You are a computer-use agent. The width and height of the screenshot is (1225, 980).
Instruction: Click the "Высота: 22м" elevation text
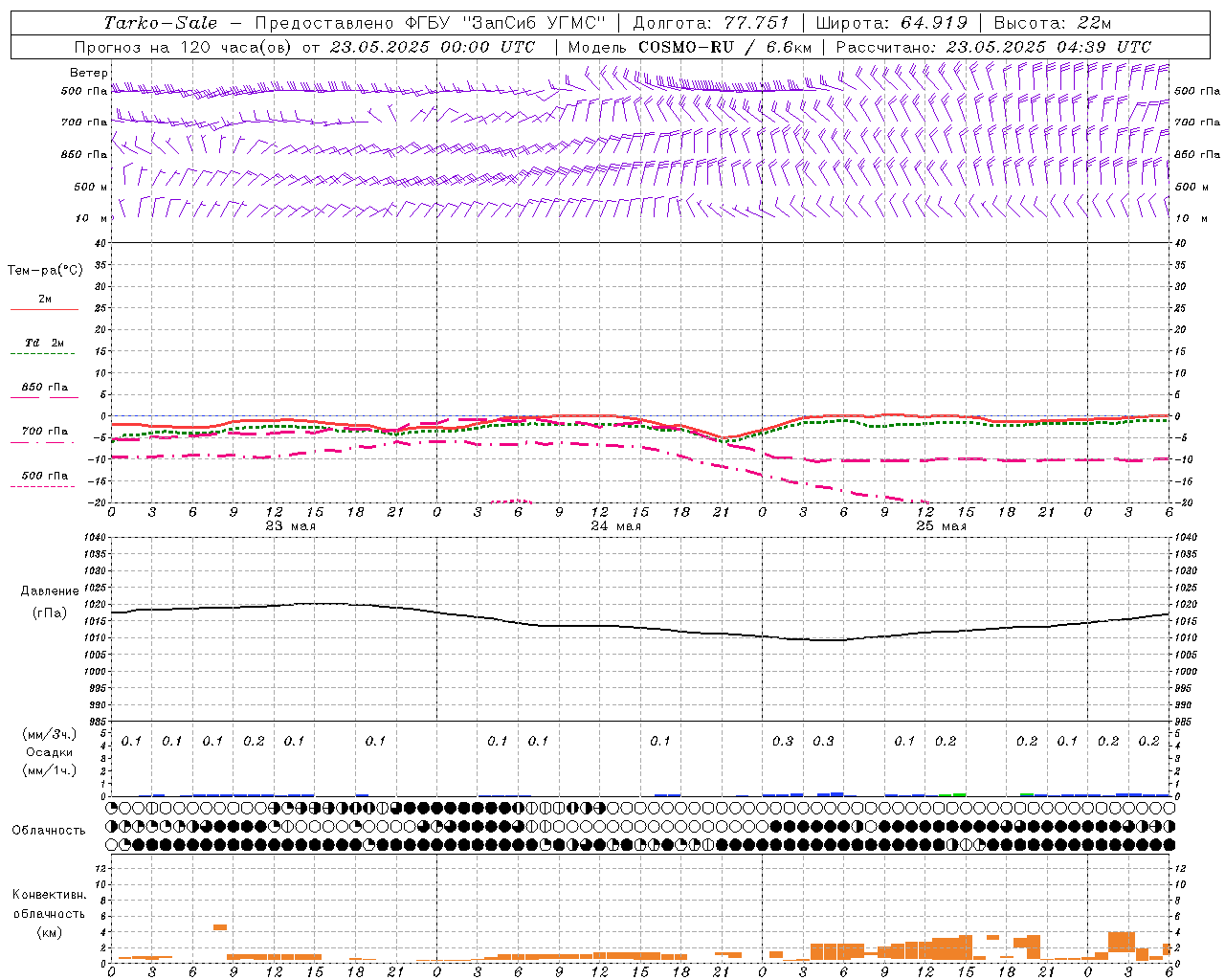[x=1053, y=23]
